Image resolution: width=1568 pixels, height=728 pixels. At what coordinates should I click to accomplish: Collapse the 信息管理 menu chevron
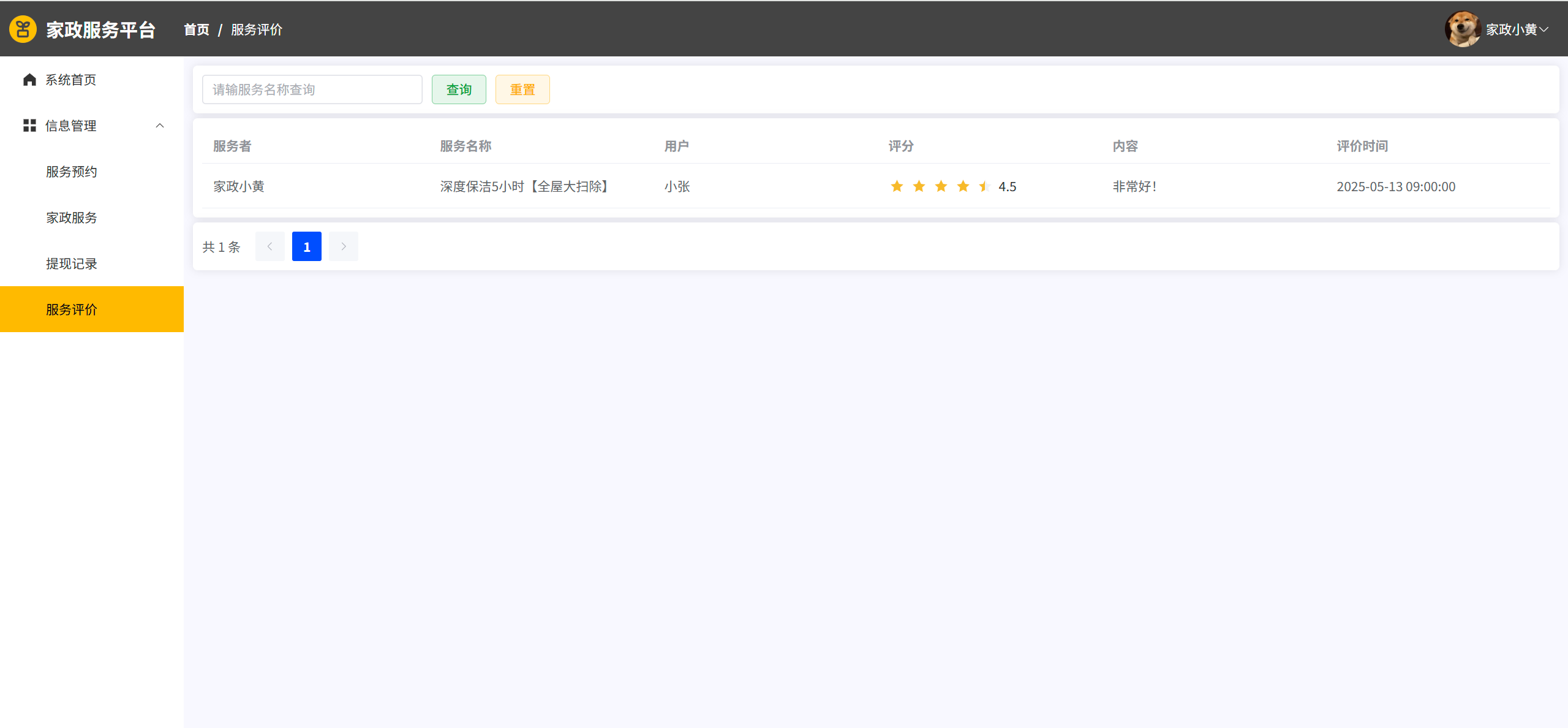[160, 126]
